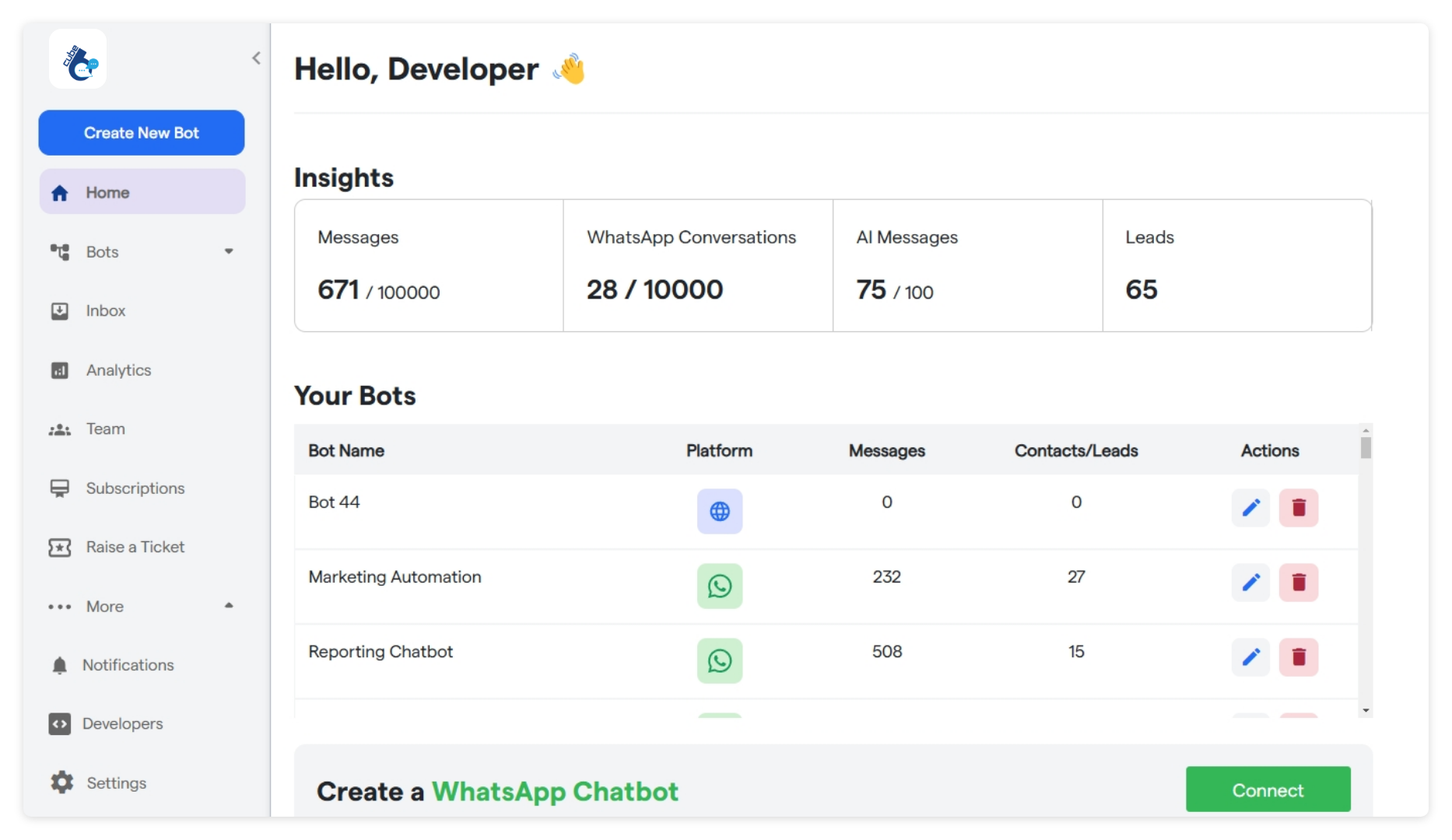Expand the Bots menu
The width and height of the screenshot is (1452, 840).
tap(228, 251)
